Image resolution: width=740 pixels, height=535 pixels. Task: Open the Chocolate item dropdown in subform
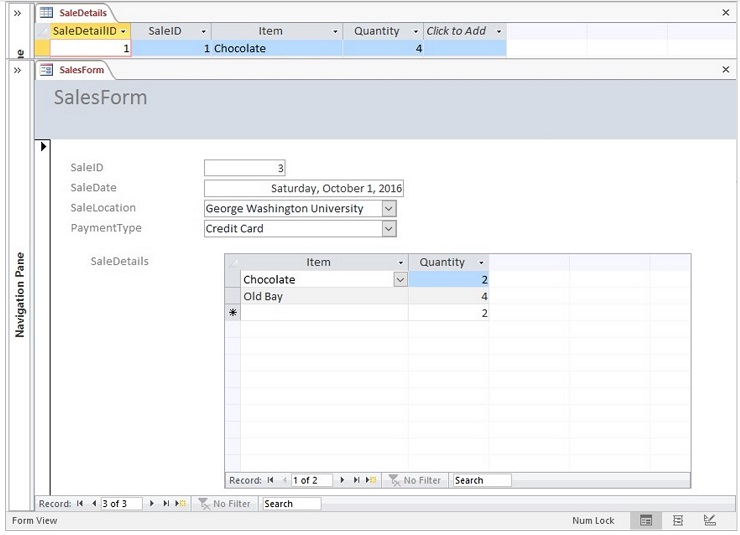pos(400,280)
